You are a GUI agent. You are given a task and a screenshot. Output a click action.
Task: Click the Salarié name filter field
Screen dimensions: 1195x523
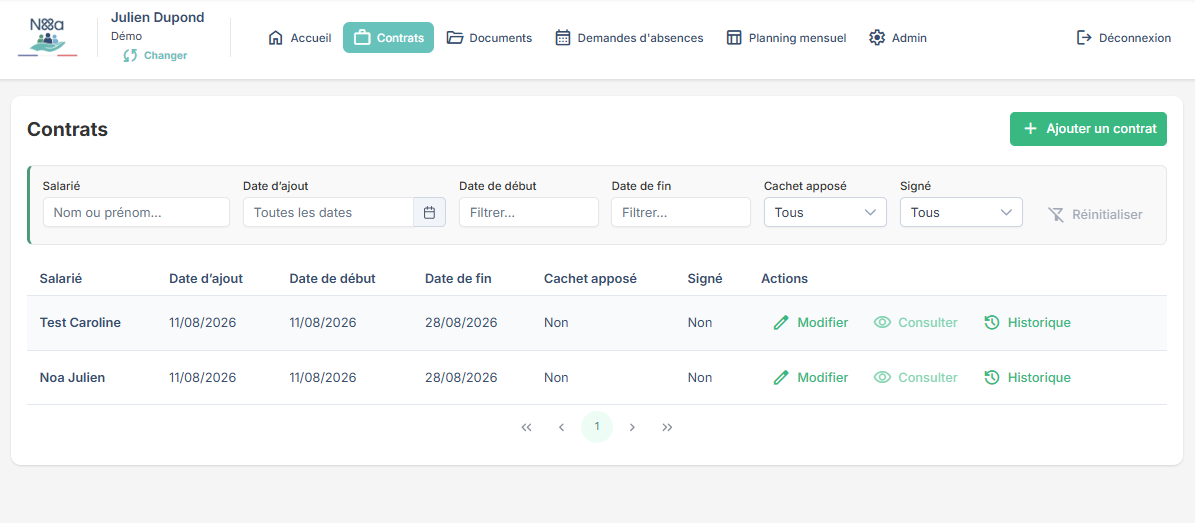coord(136,212)
